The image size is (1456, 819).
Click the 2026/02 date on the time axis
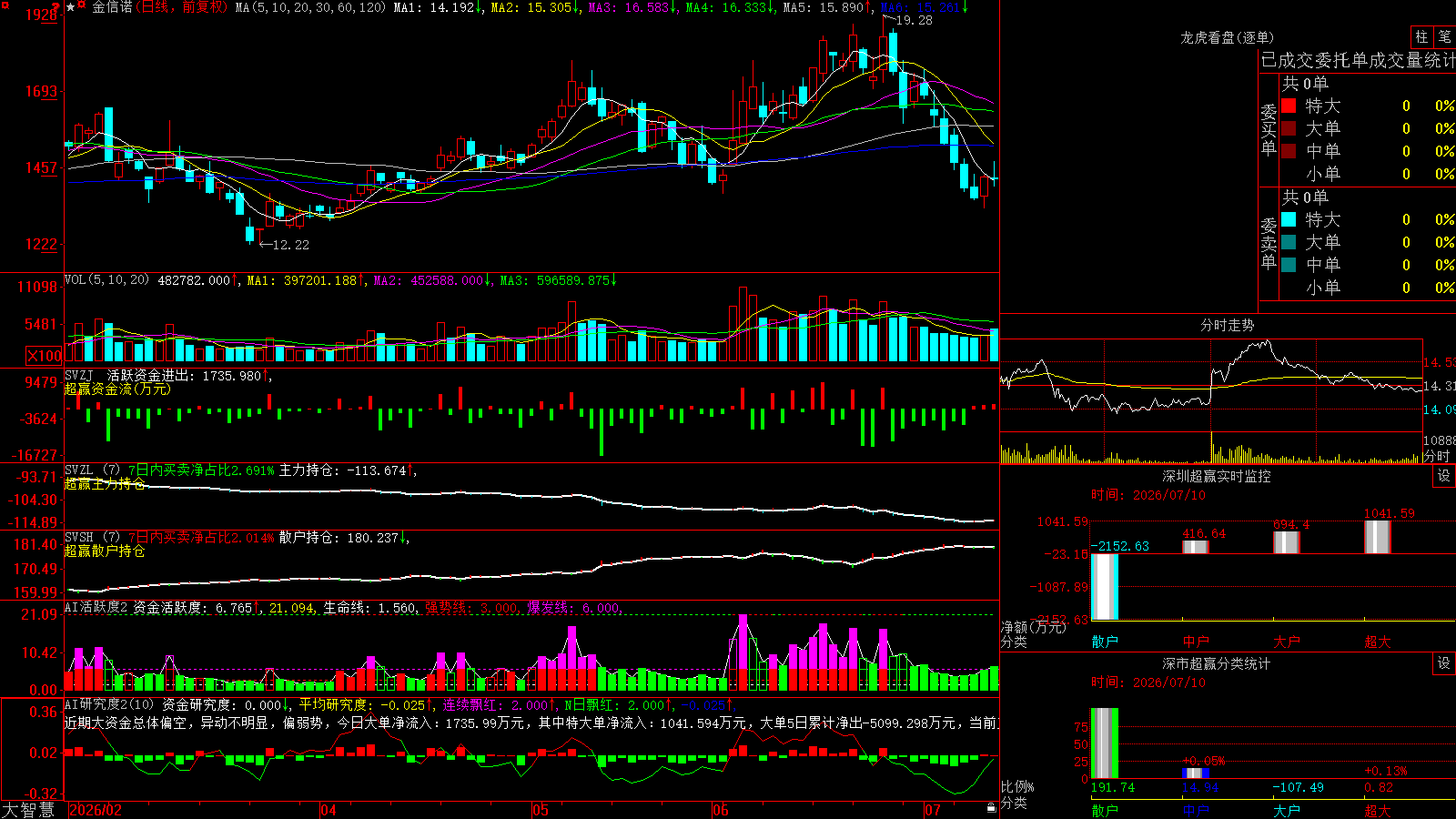pyautogui.click(x=96, y=810)
